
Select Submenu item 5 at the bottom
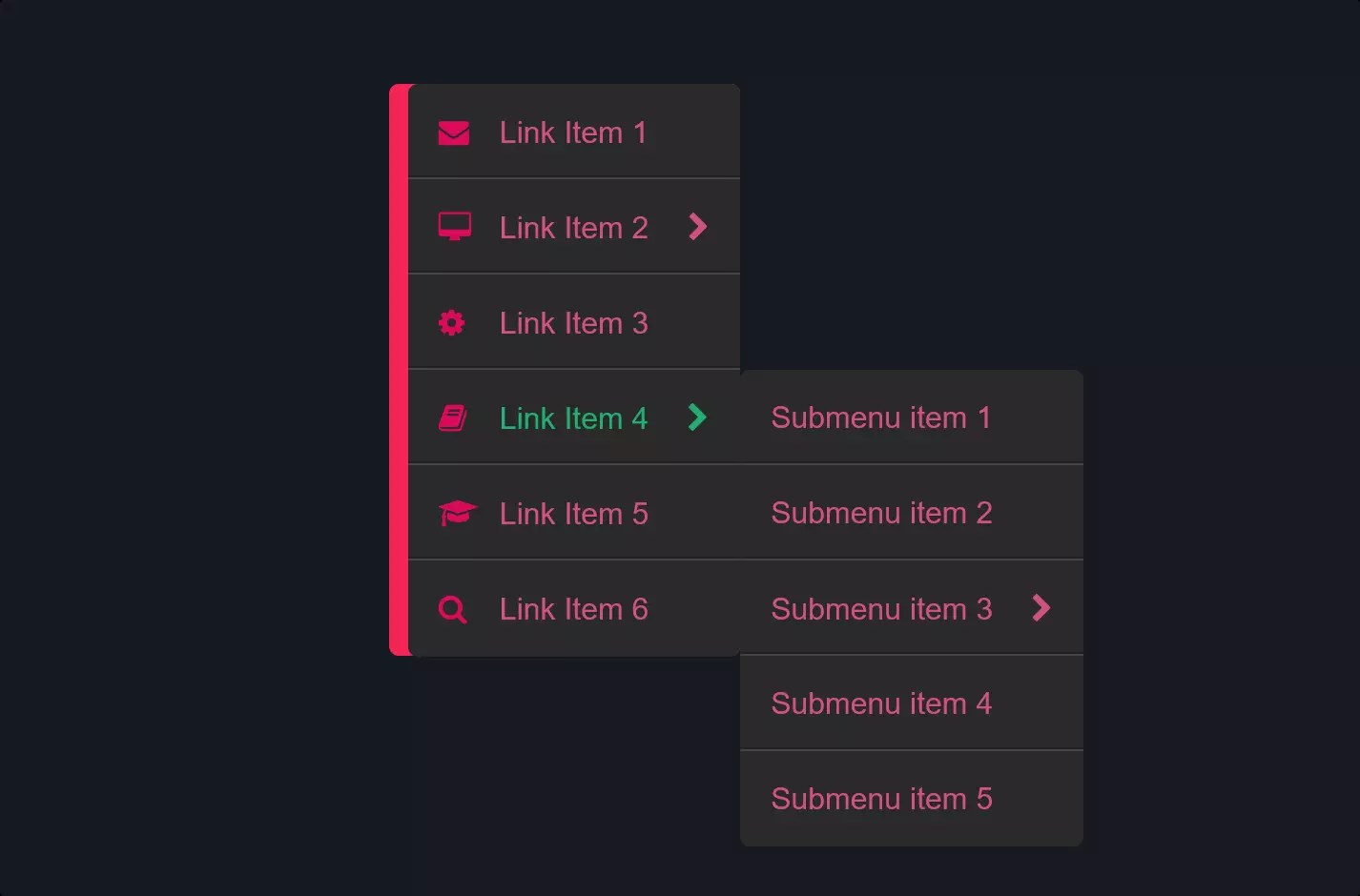881,799
